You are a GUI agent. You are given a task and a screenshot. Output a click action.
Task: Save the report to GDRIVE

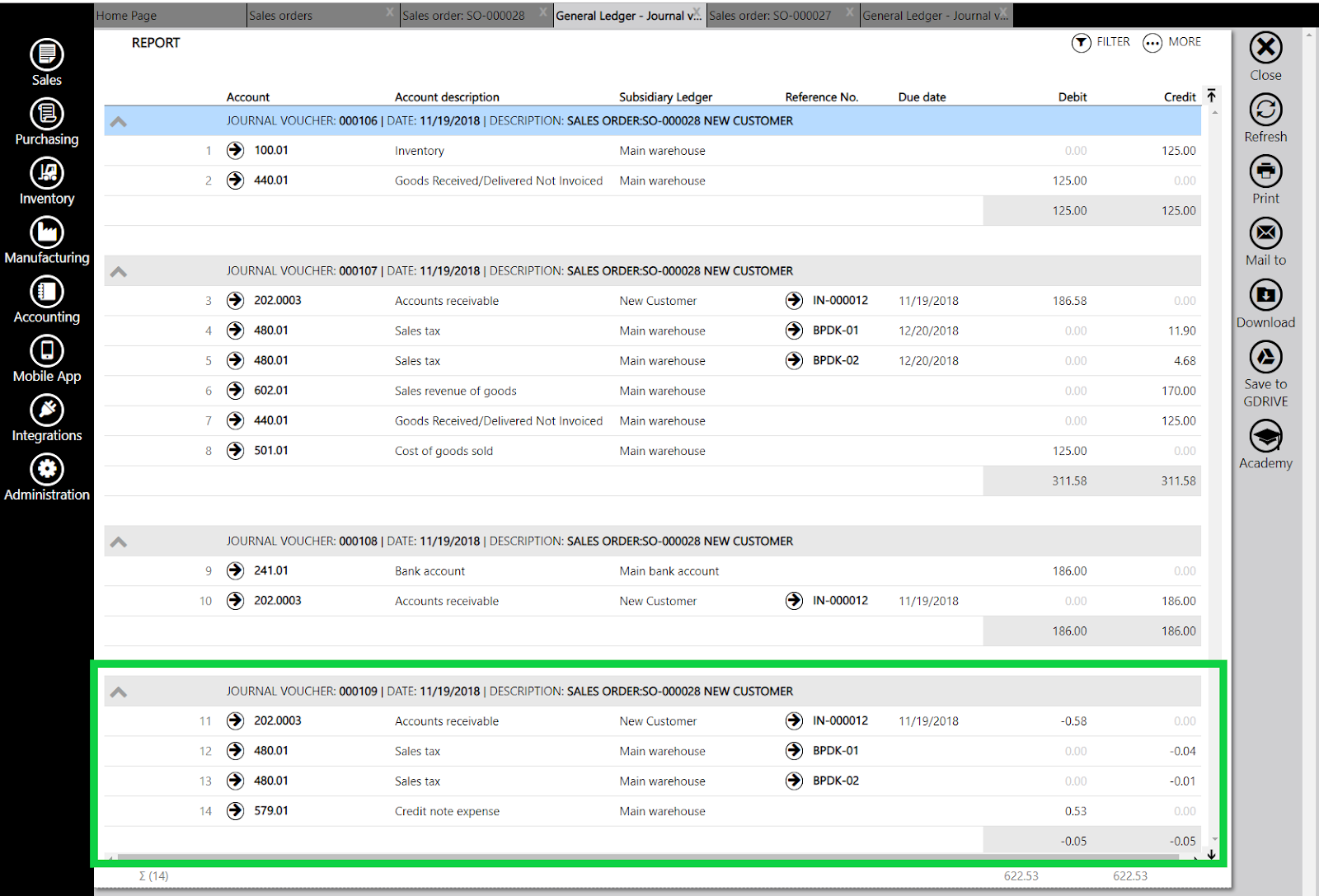point(1265,357)
